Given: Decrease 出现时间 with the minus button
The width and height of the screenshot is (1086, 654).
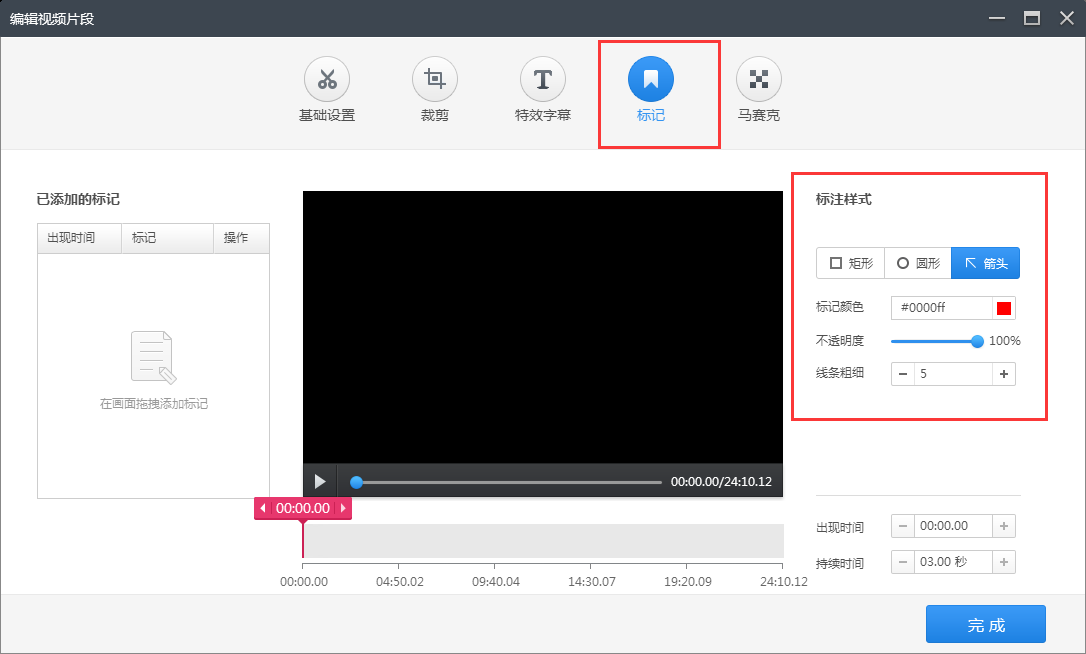Looking at the screenshot, I should 902,526.
